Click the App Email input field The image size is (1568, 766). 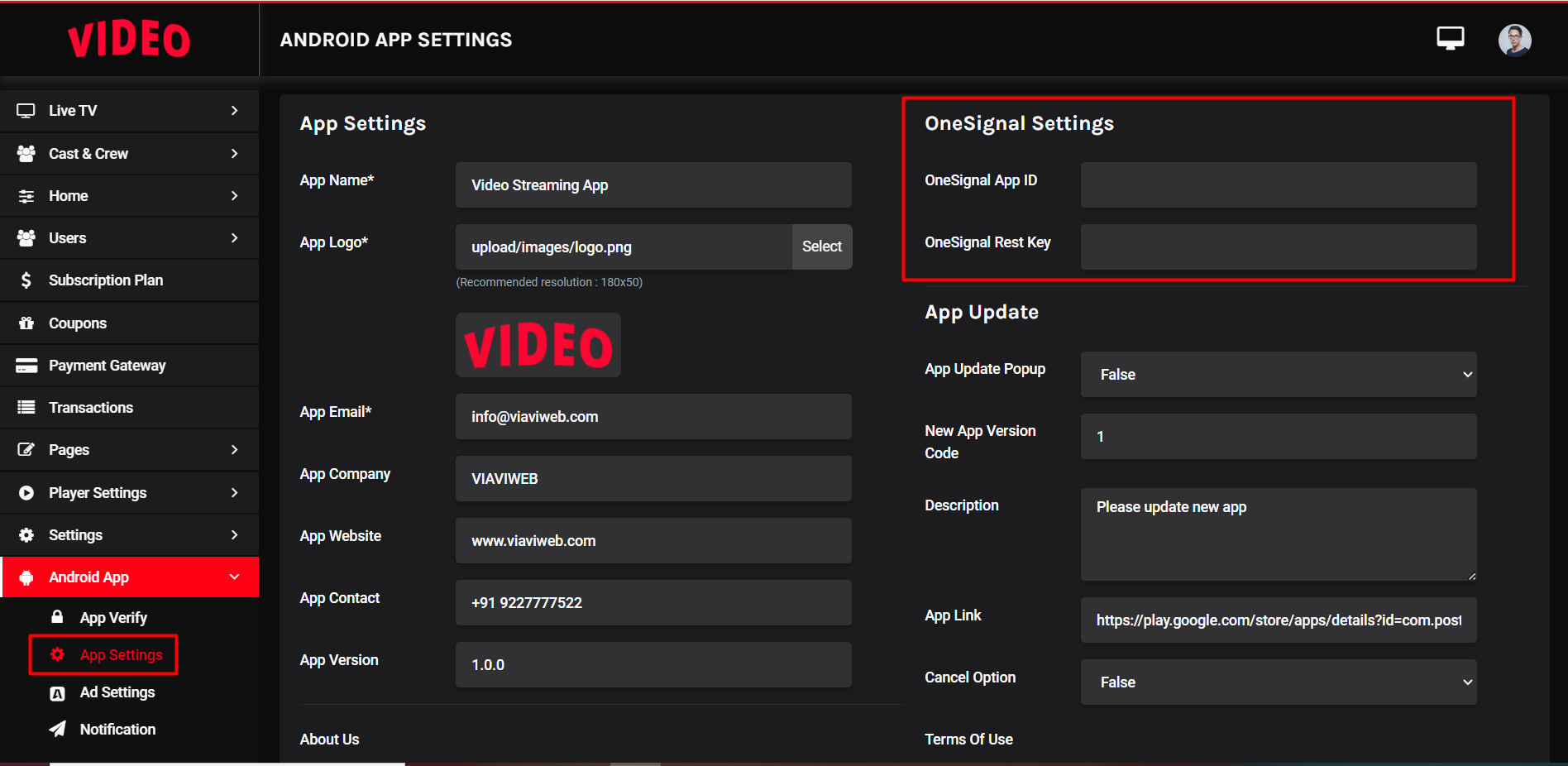[x=653, y=417]
